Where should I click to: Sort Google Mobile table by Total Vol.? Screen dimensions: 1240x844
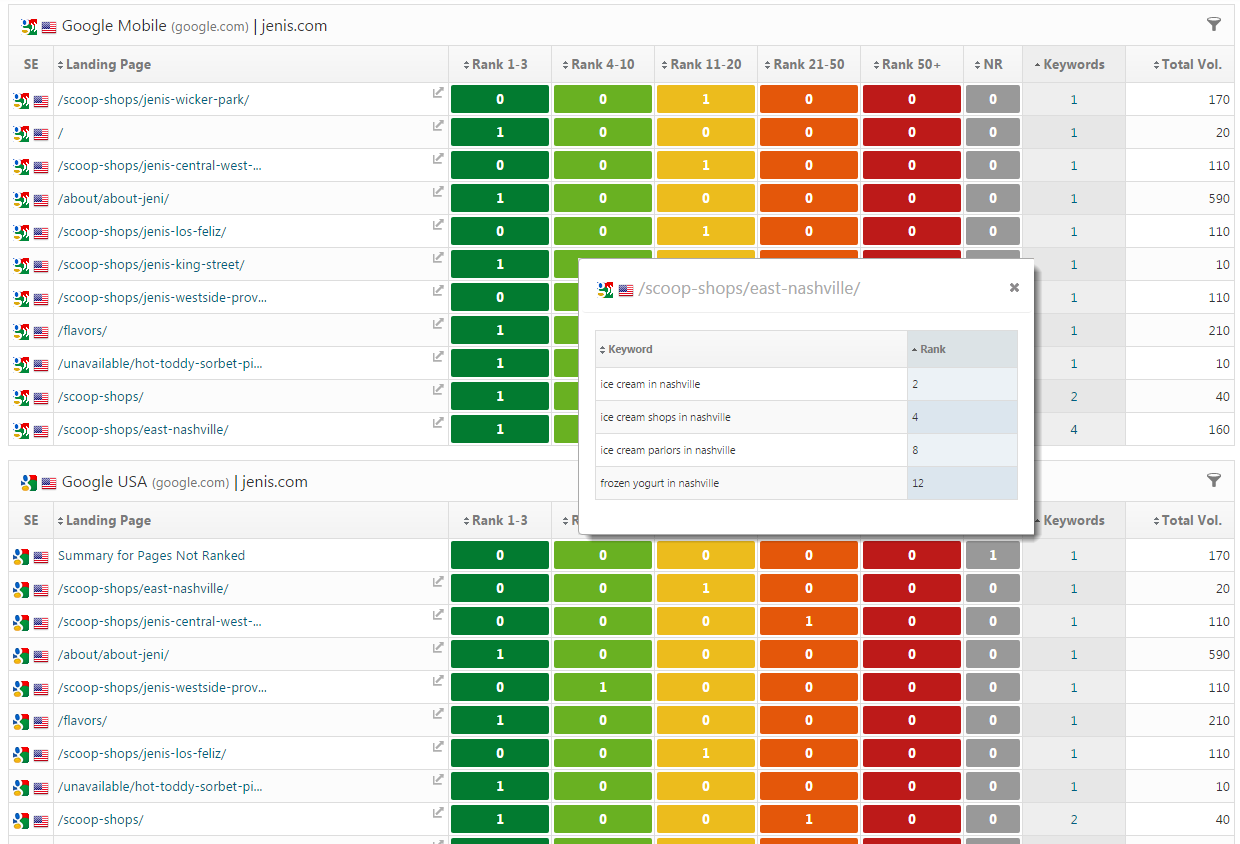tap(1190, 64)
